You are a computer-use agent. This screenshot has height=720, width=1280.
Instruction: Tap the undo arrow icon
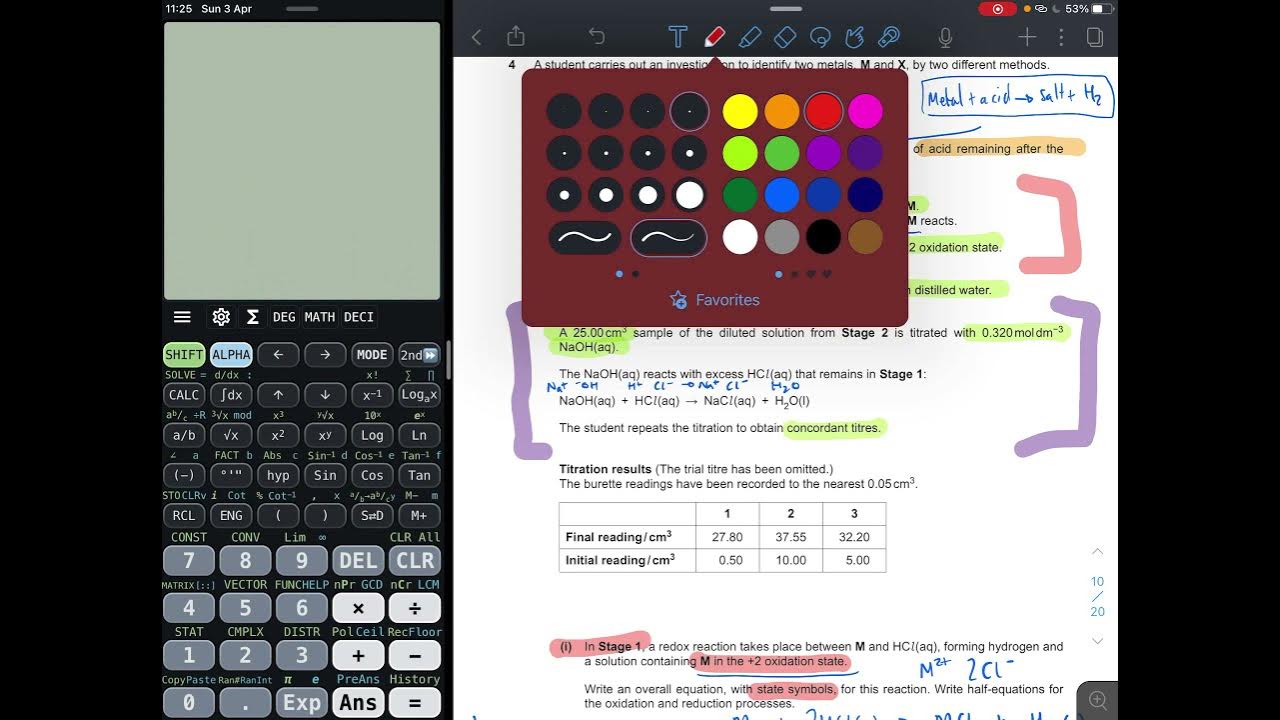tap(597, 37)
